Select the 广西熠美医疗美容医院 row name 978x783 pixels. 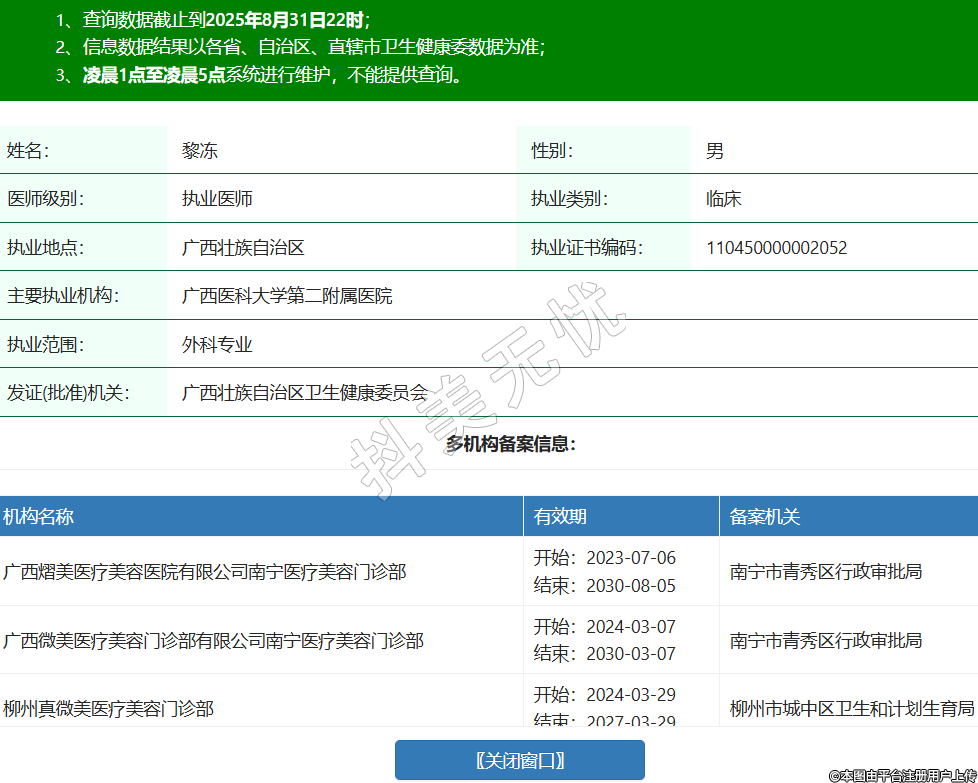point(205,572)
